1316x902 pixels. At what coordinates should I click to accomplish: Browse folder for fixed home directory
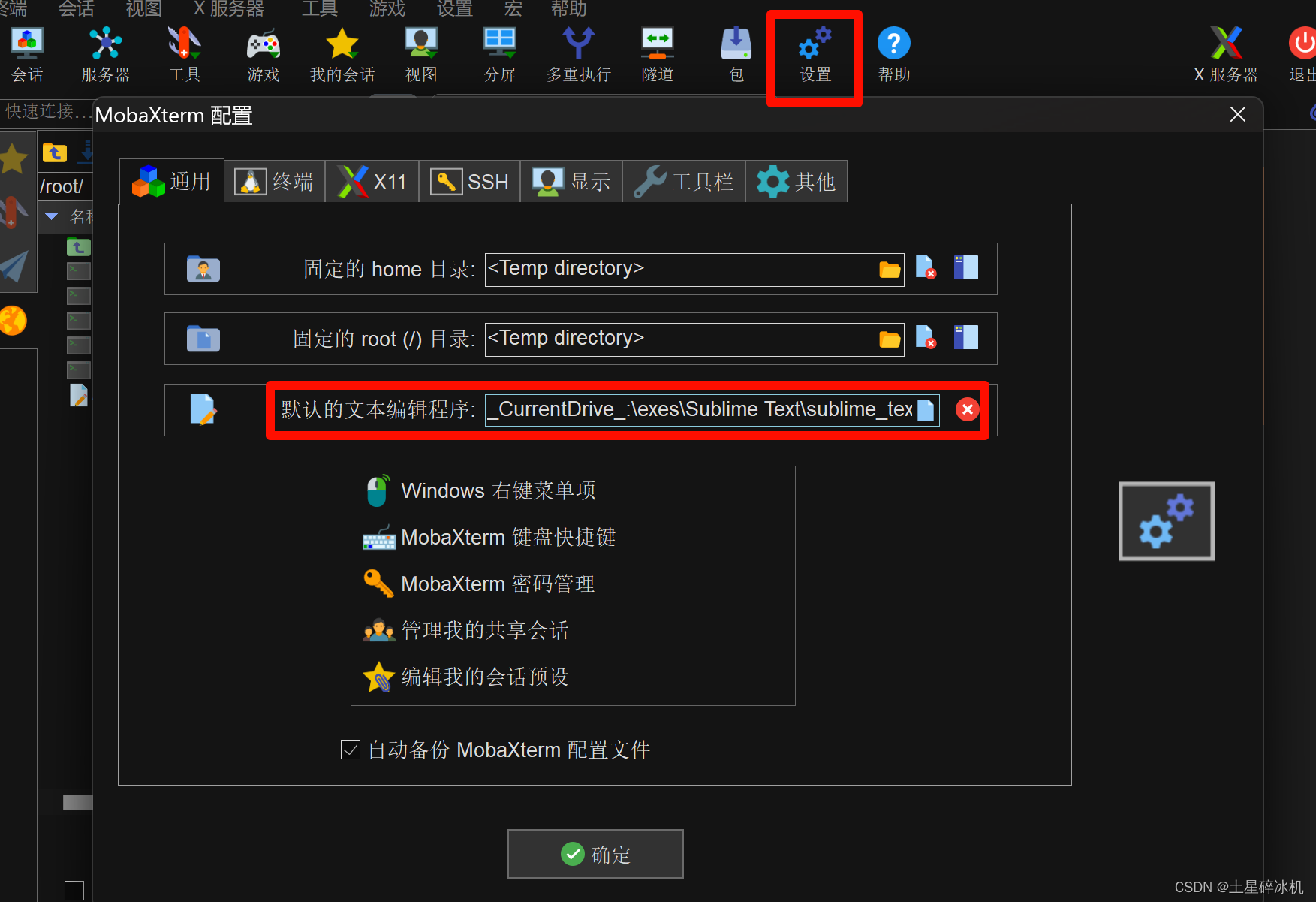point(890,270)
